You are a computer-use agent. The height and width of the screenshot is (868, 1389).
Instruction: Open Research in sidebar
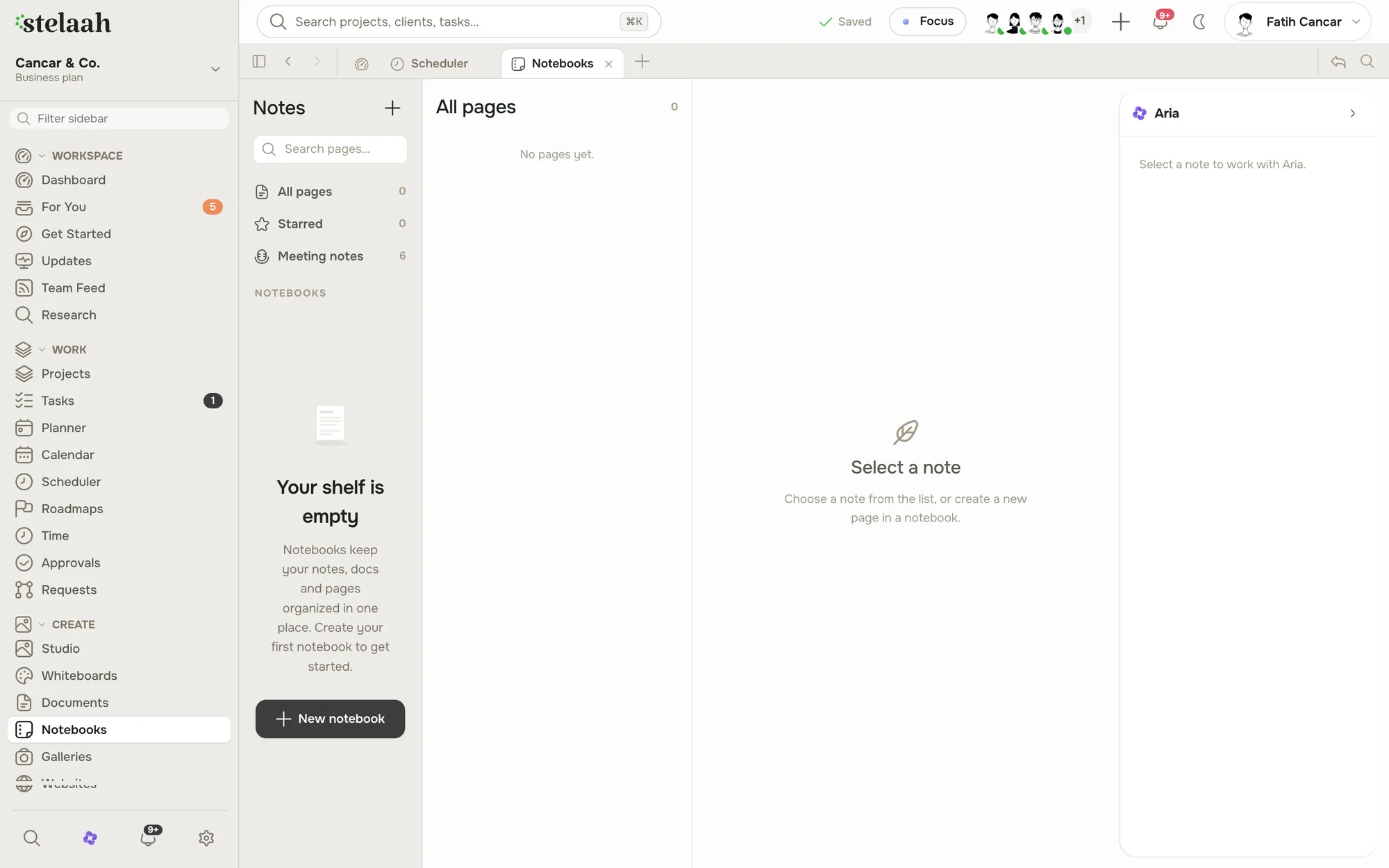119,315
